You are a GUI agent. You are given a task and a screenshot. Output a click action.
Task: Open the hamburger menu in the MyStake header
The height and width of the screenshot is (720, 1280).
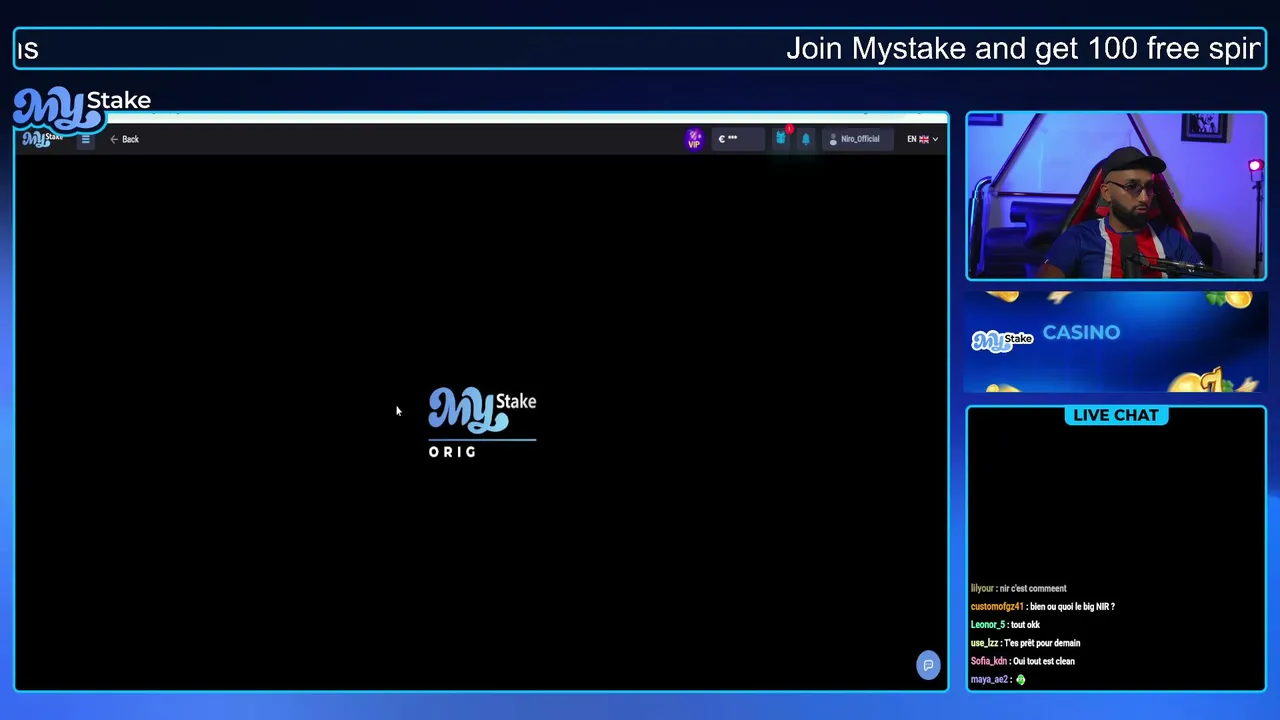(86, 139)
